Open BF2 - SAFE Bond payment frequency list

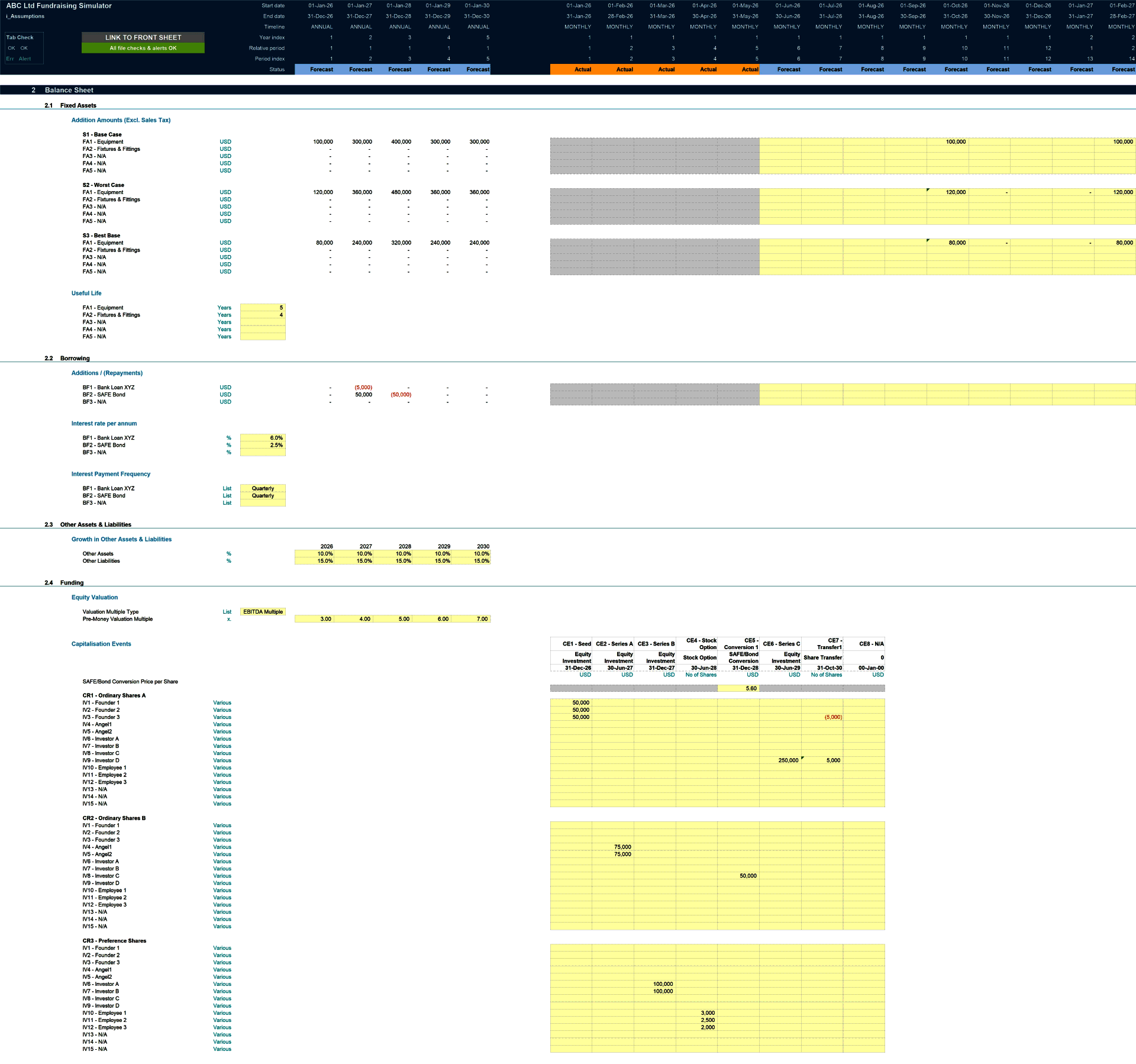263,496
